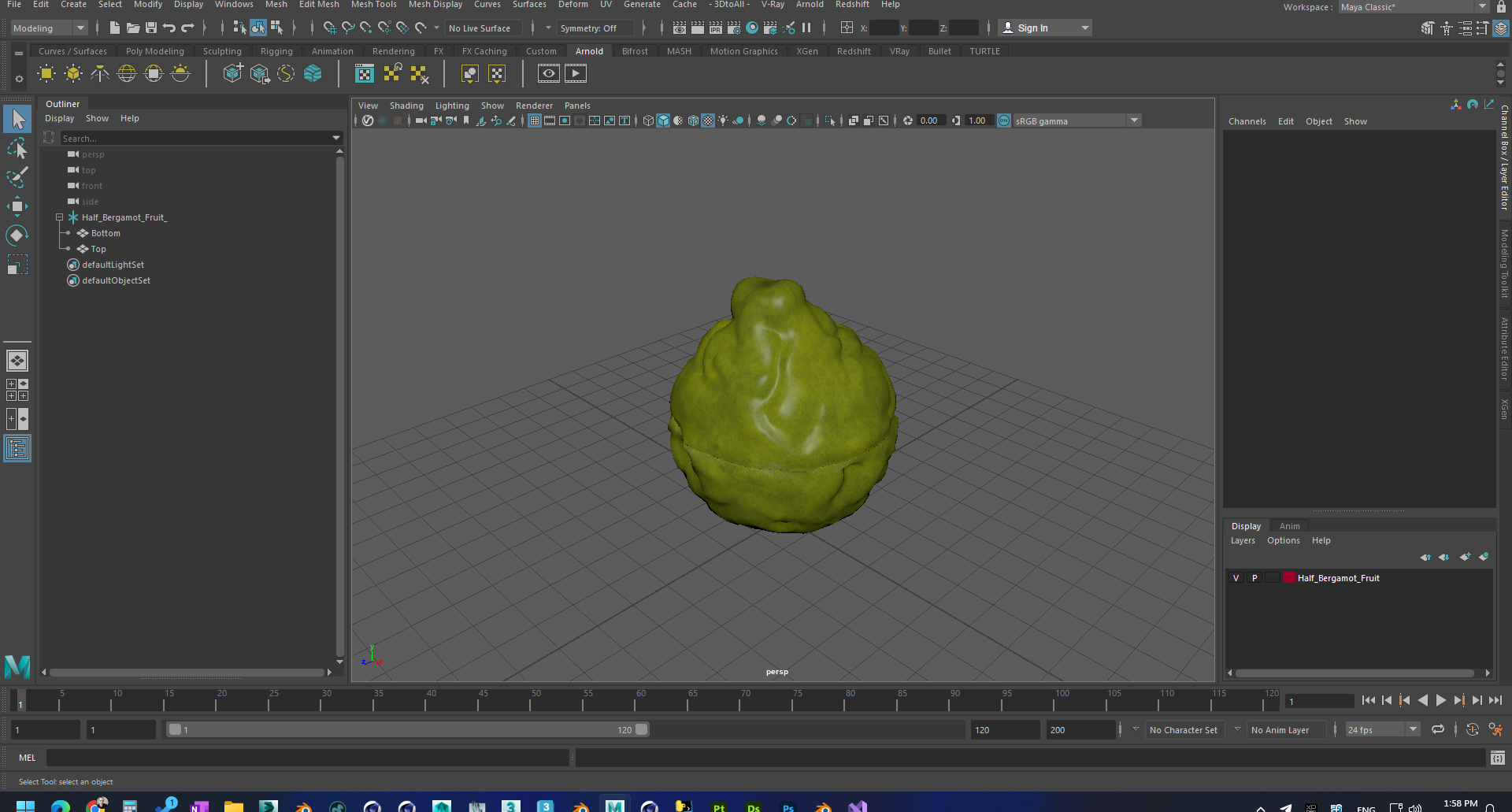Select the Bottom mesh in Outliner
1512x812 pixels.
click(x=106, y=233)
